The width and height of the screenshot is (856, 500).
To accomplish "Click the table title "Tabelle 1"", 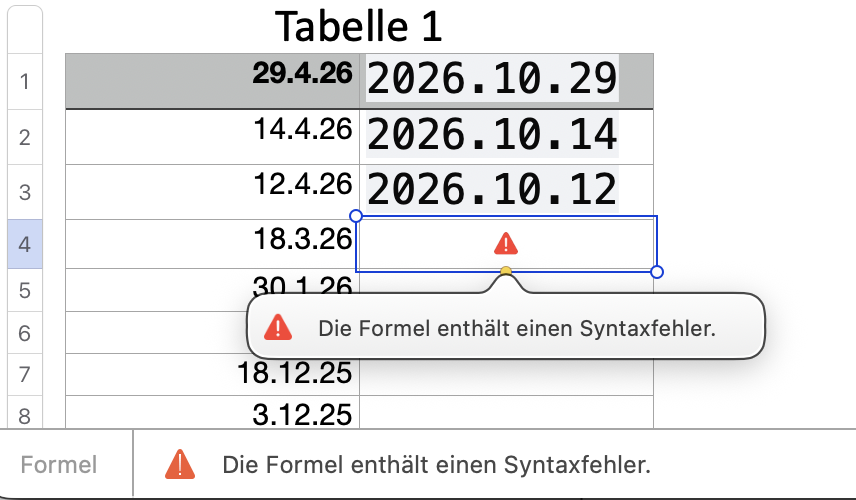I will (359, 27).
